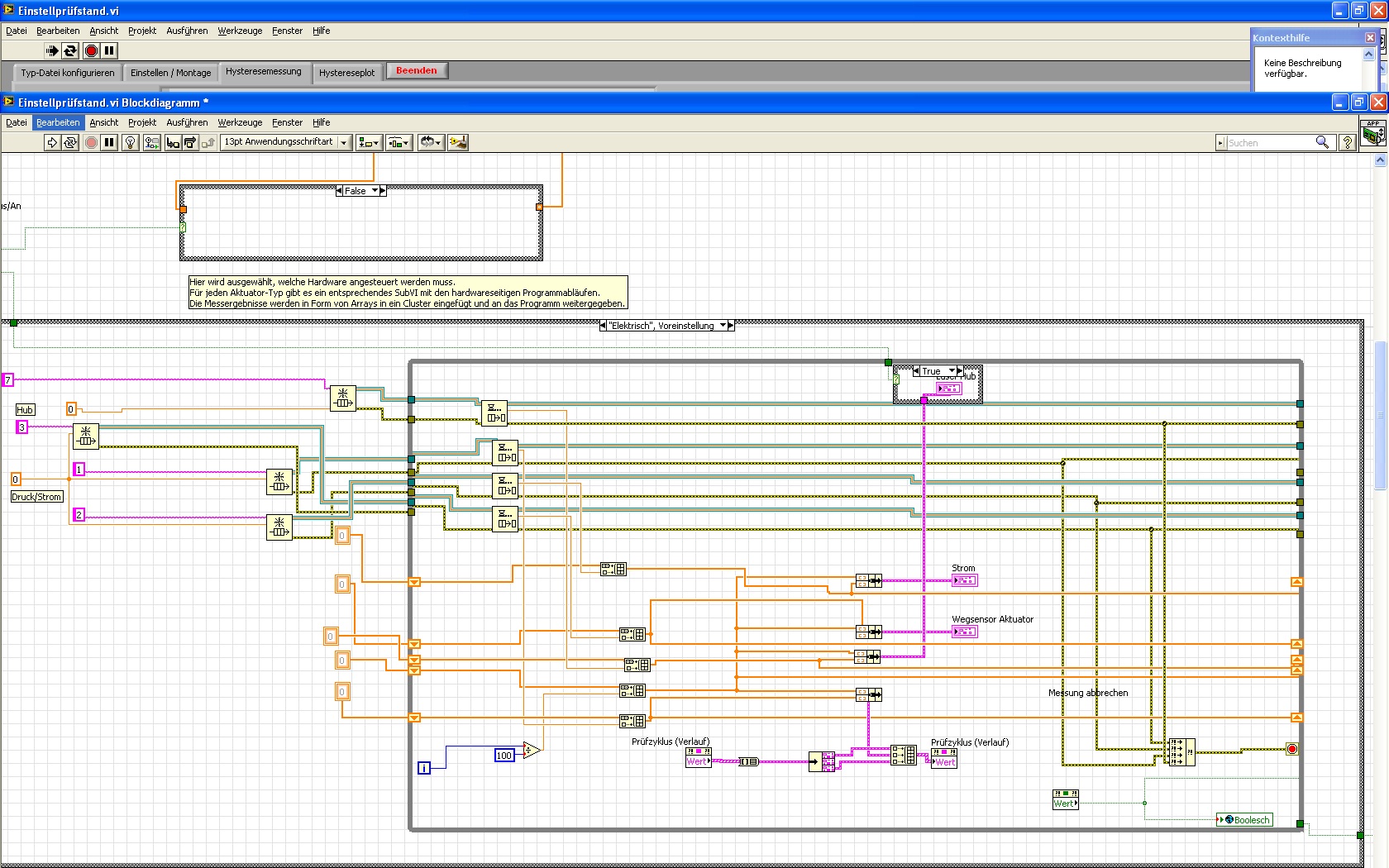
Task: Click the loop stop condition terminal
Action: pos(1291,750)
